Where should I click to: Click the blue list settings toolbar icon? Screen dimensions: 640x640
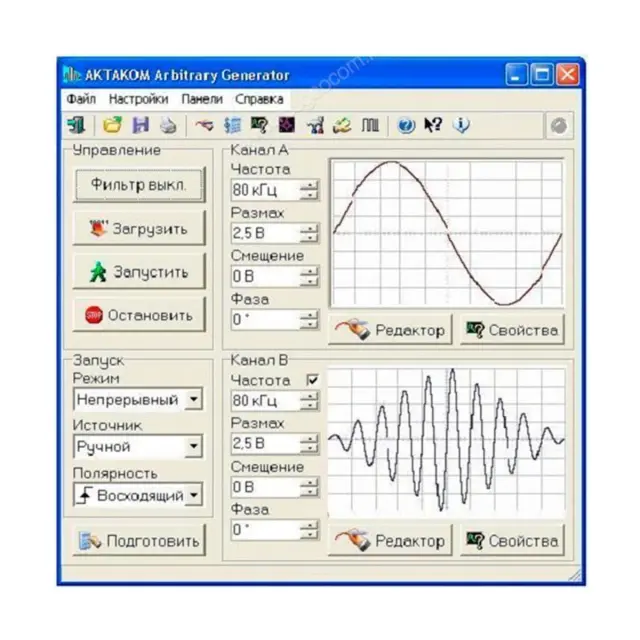pyautogui.click(x=232, y=125)
